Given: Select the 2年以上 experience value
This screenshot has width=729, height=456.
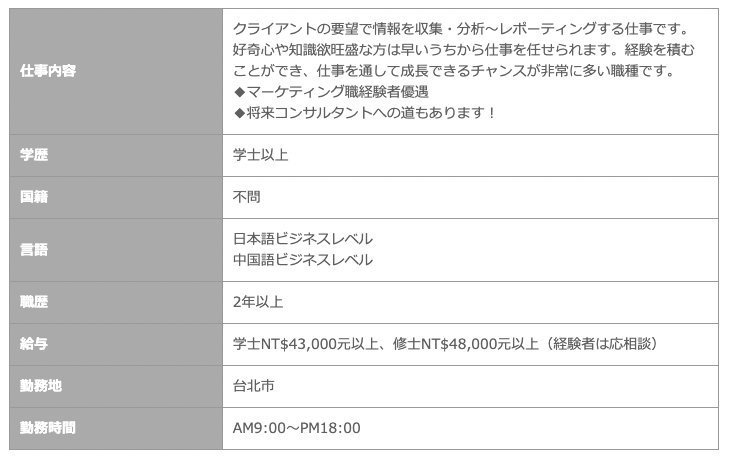Looking at the screenshot, I should (258, 302).
